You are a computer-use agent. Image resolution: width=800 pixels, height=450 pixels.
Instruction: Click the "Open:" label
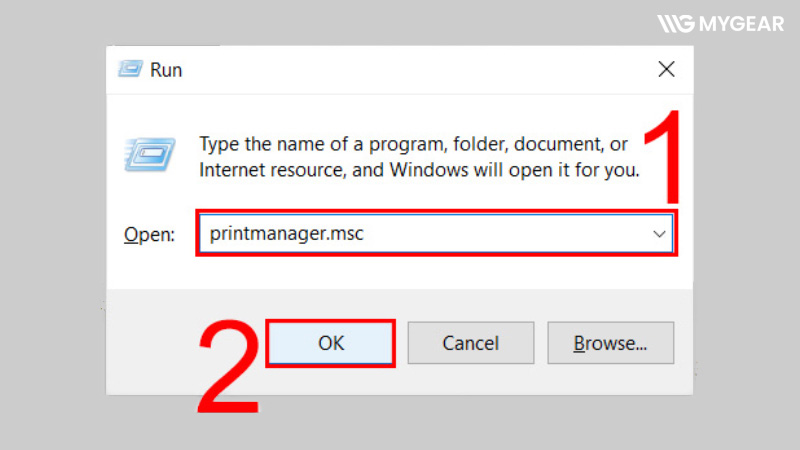point(149,235)
